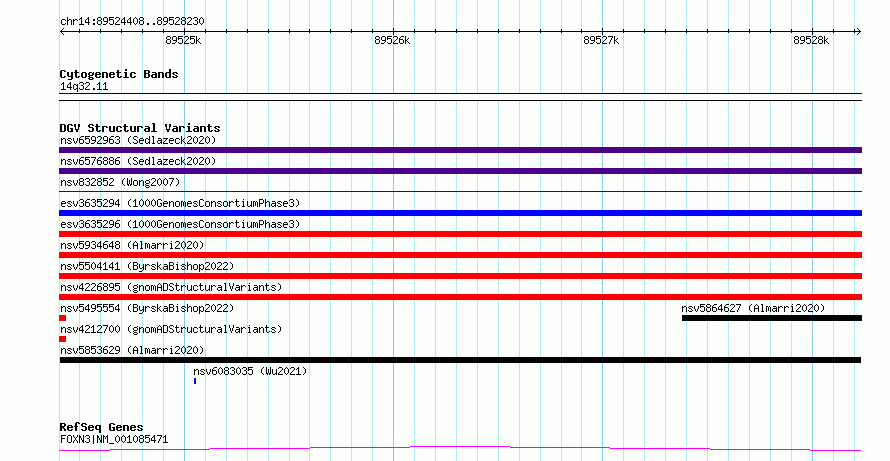Click the red bar under nsv5504141
Screen dimensions: 890x461
coord(460,276)
